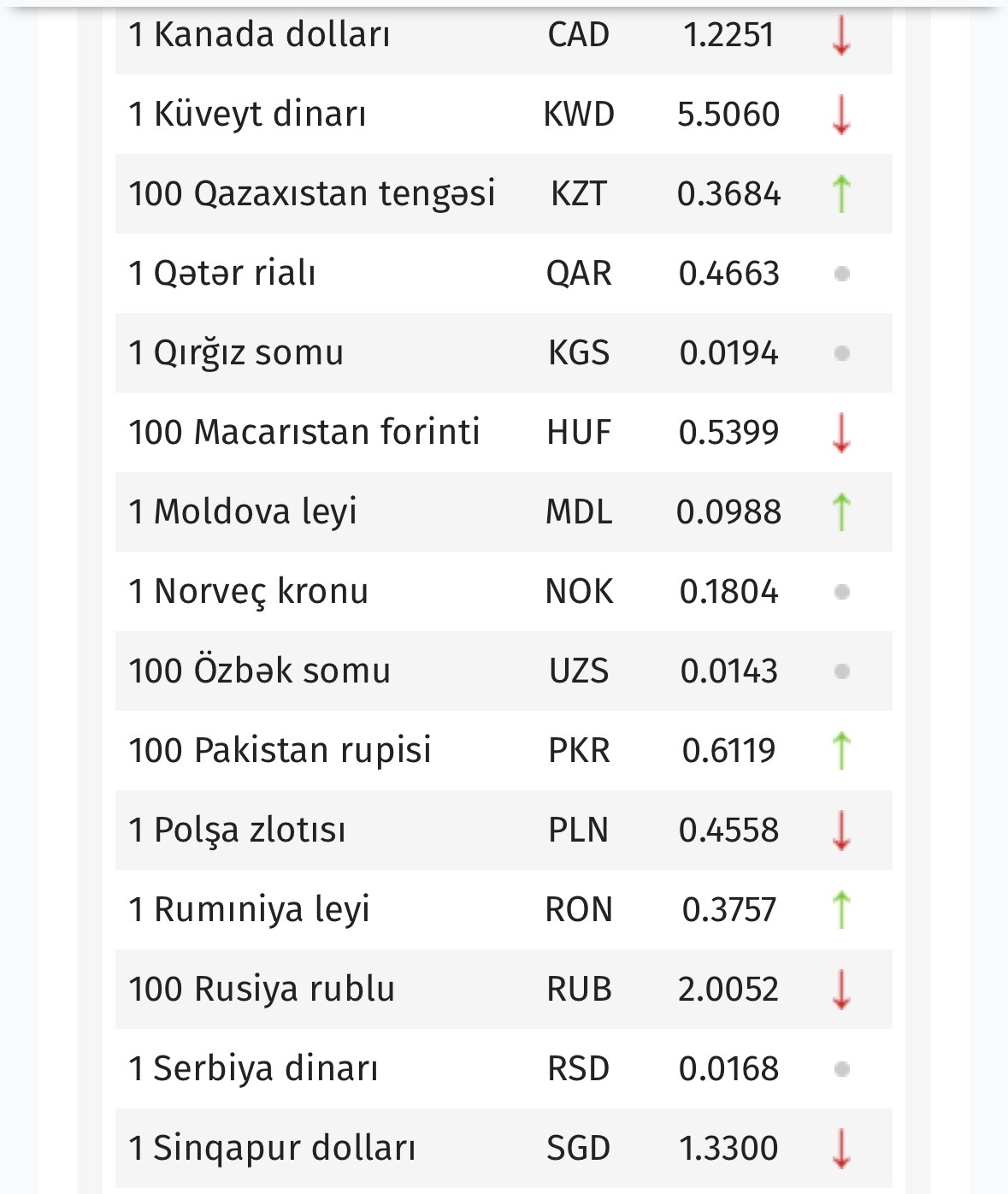Click the red down arrow for RUB
1008x1194 pixels.
tap(841, 990)
